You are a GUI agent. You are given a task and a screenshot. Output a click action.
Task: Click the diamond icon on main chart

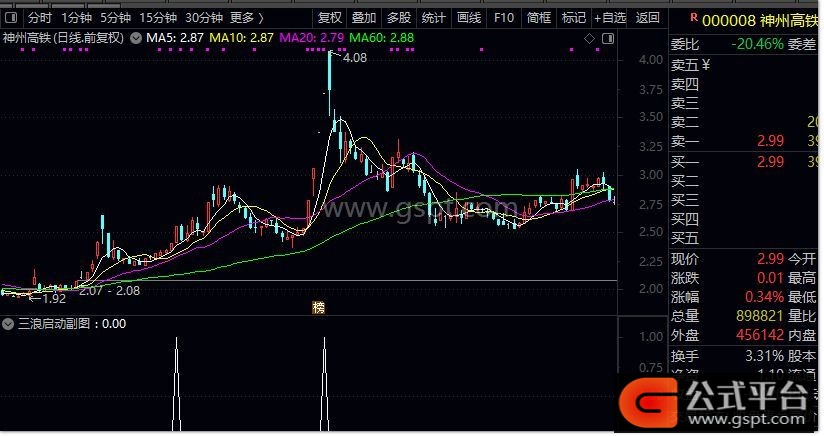589,38
